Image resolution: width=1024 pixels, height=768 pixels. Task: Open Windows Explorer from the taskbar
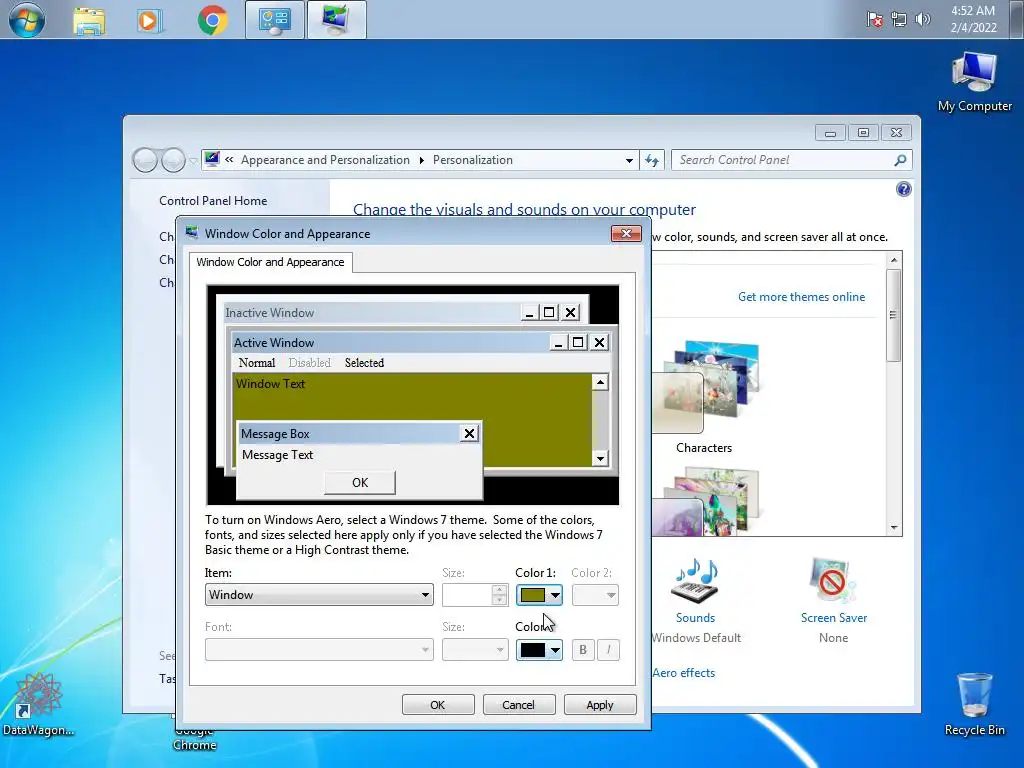[x=89, y=20]
